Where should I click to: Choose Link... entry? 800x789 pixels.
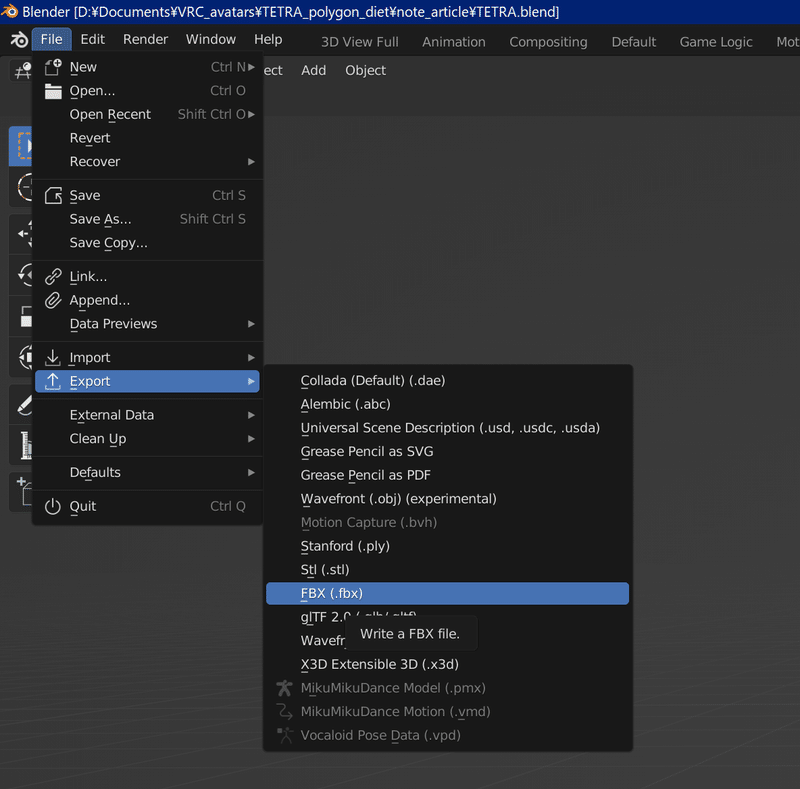click(148, 277)
